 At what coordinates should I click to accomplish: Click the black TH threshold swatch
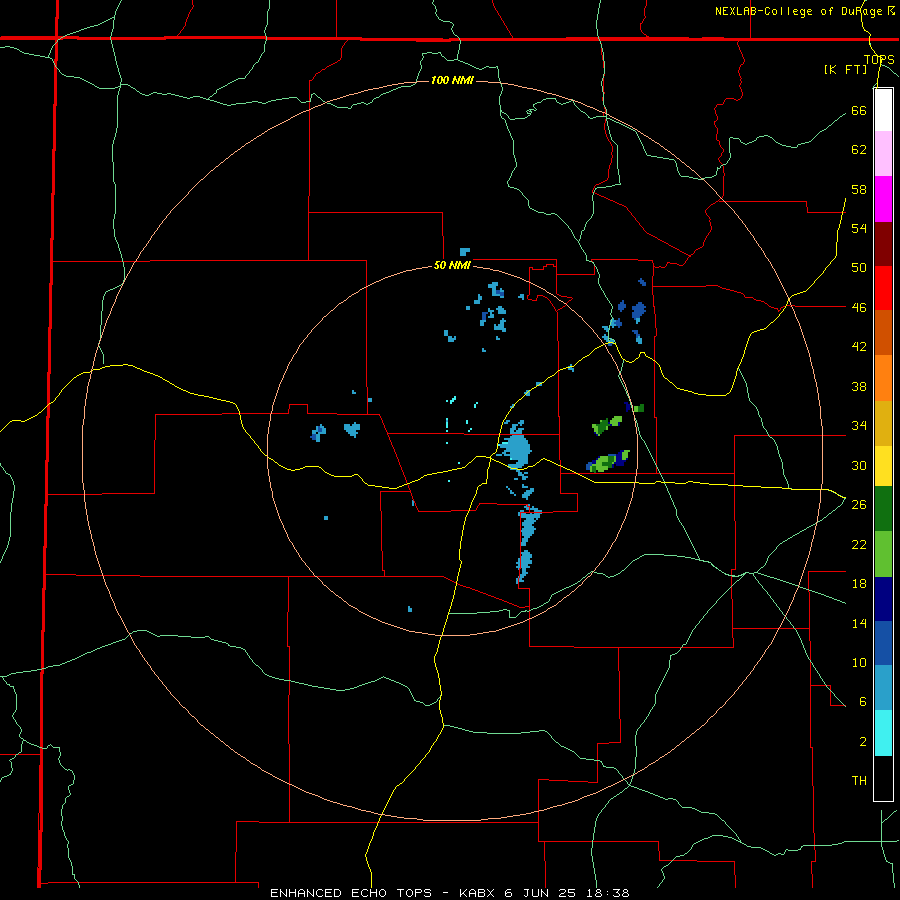tap(883, 778)
